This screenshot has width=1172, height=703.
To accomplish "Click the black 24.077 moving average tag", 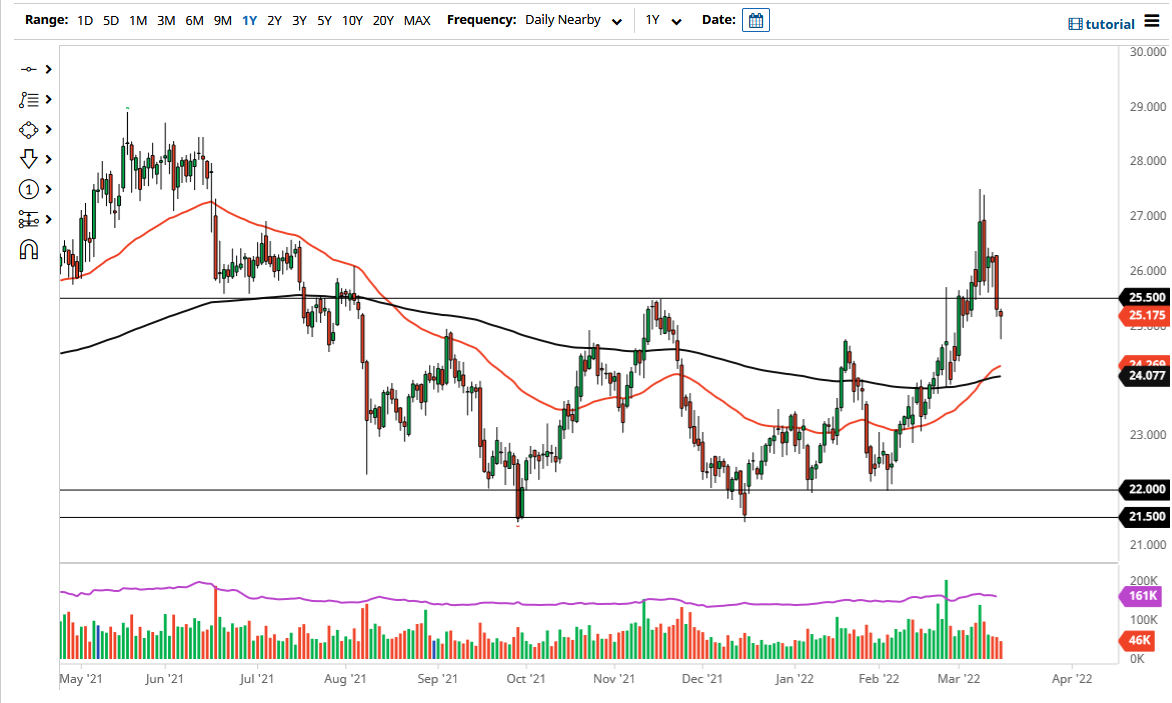I will pyautogui.click(x=1144, y=376).
